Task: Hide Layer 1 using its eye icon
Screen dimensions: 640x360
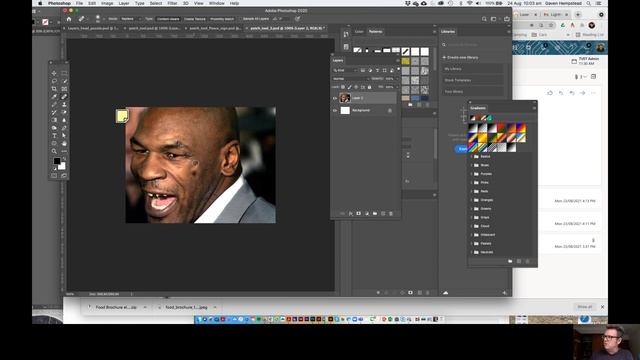Action: click(335, 98)
